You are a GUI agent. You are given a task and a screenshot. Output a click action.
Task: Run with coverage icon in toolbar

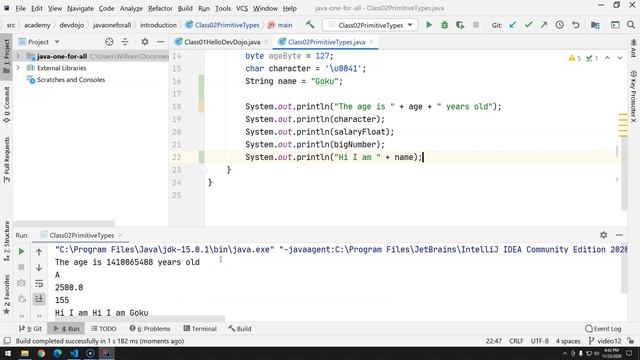[460, 25]
